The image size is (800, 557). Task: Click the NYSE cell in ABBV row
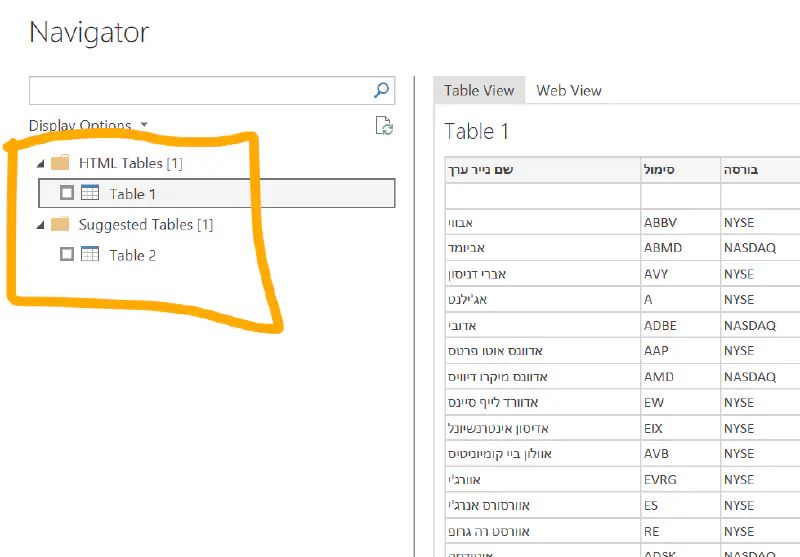[x=760, y=222]
